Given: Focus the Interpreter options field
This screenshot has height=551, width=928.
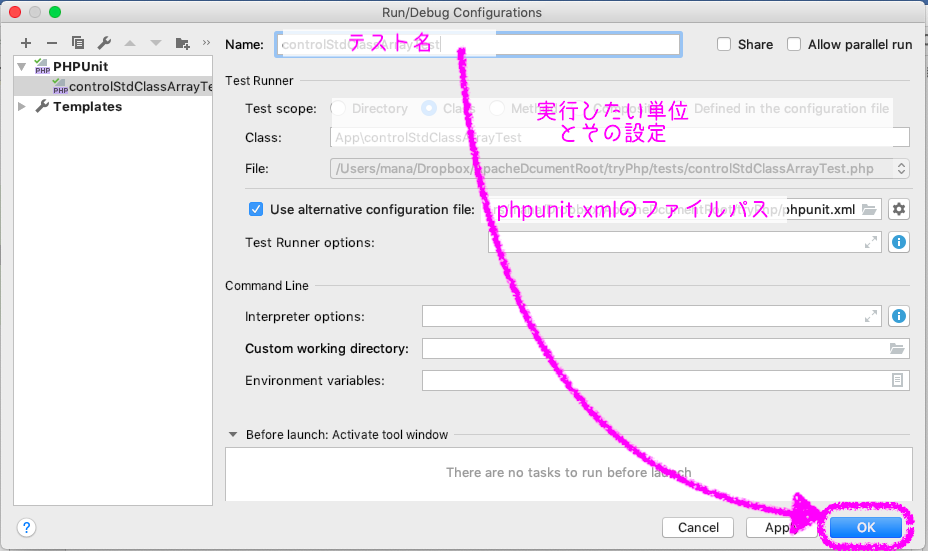Looking at the screenshot, I should (x=652, y=316).
